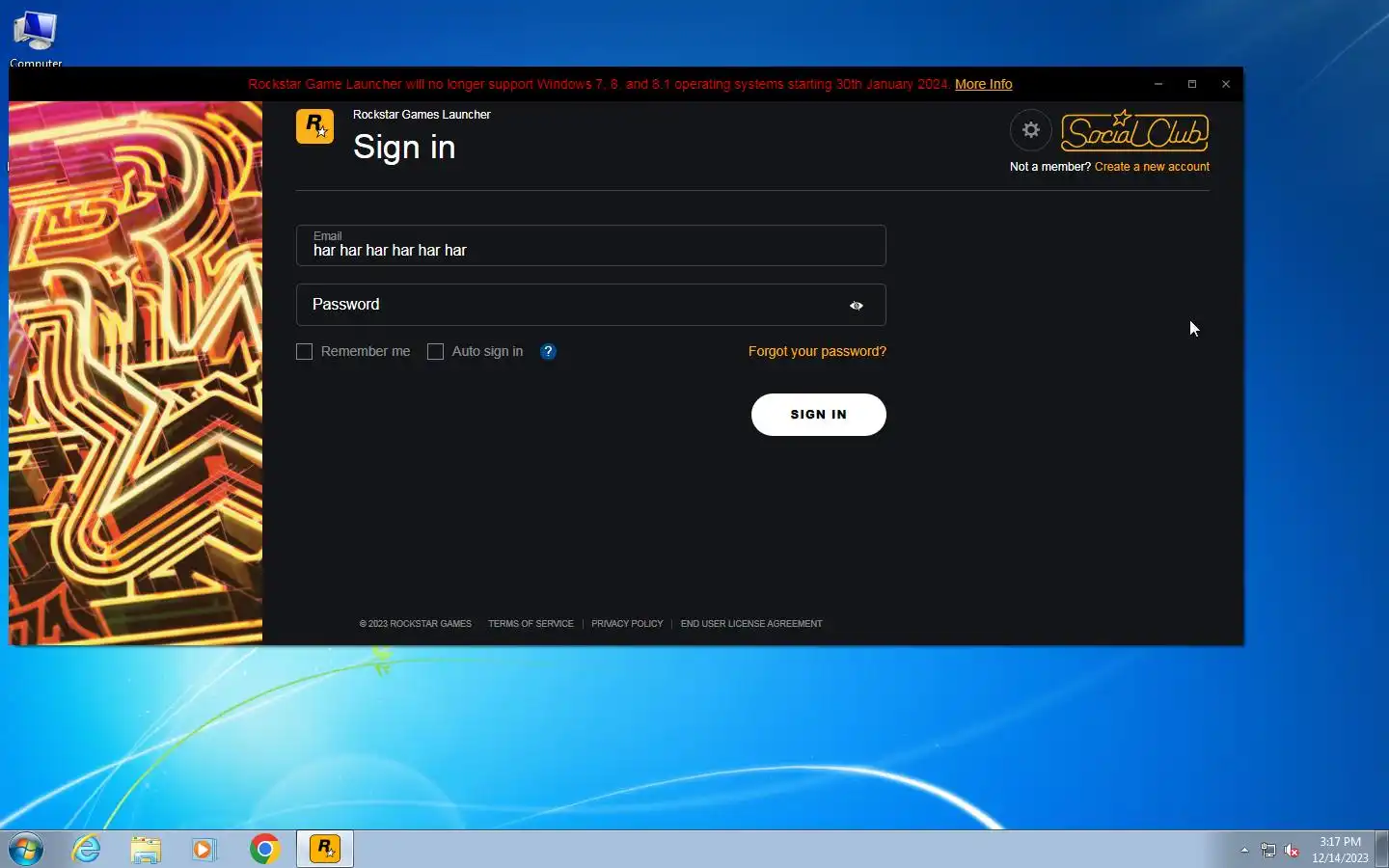Open the Terms of Service footer link
1389x868 pixels.
(x=531, y=624)
